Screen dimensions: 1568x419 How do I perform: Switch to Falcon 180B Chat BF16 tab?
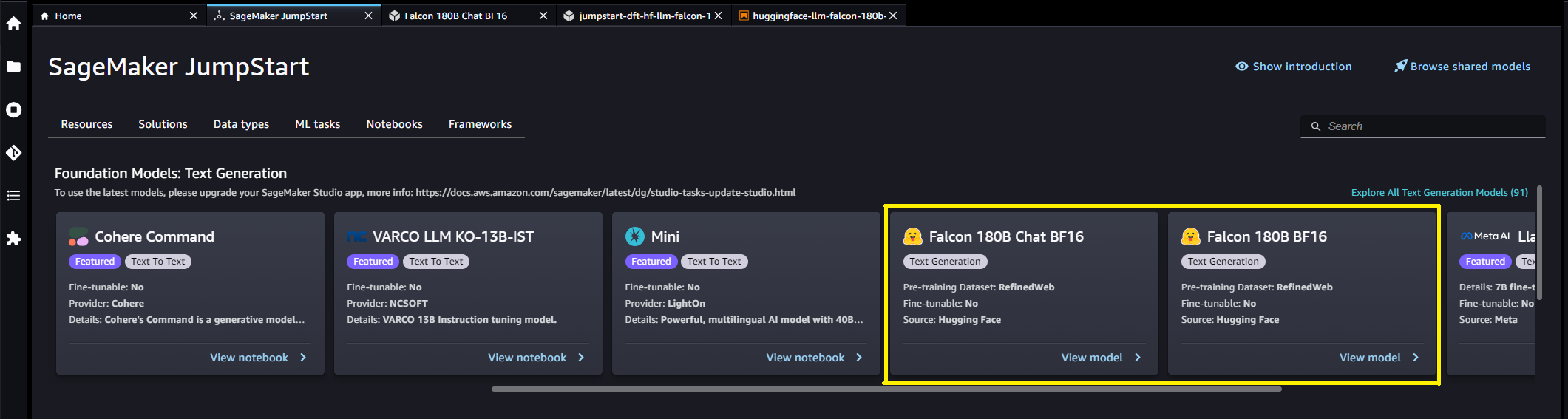coord(469,16)
